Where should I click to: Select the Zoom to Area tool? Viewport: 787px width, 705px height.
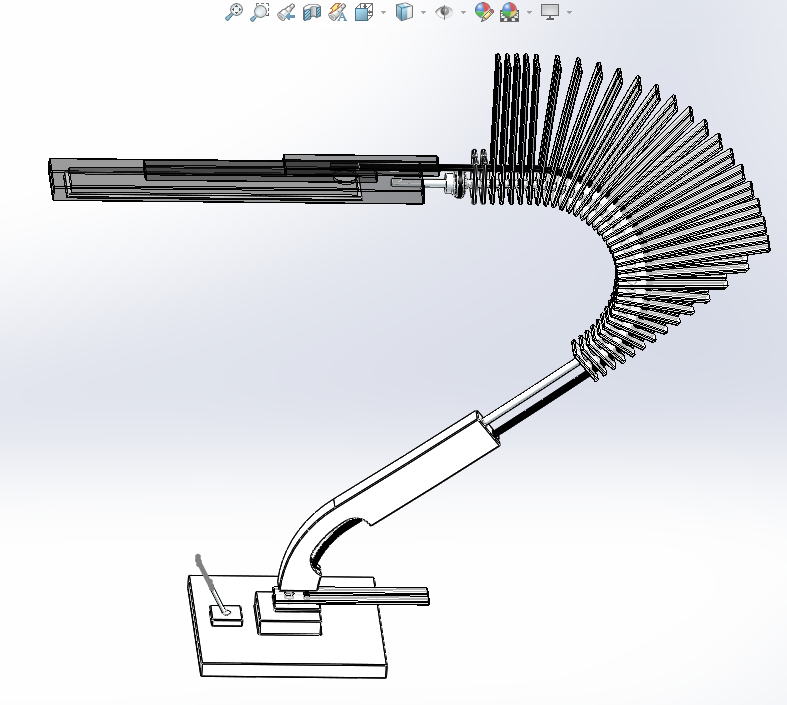click(x=259, y=12)
